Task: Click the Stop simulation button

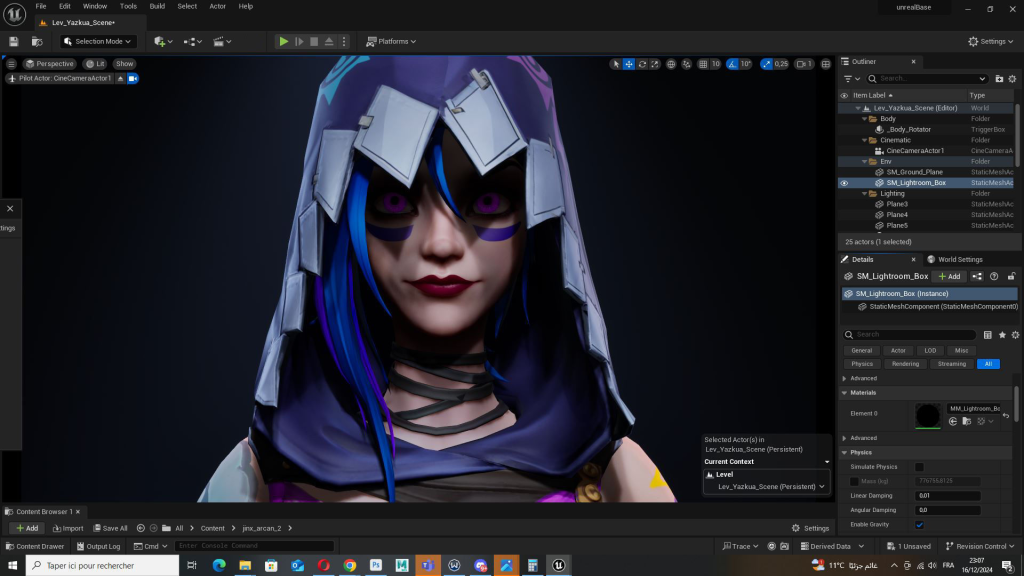Action: pos(314,41)
